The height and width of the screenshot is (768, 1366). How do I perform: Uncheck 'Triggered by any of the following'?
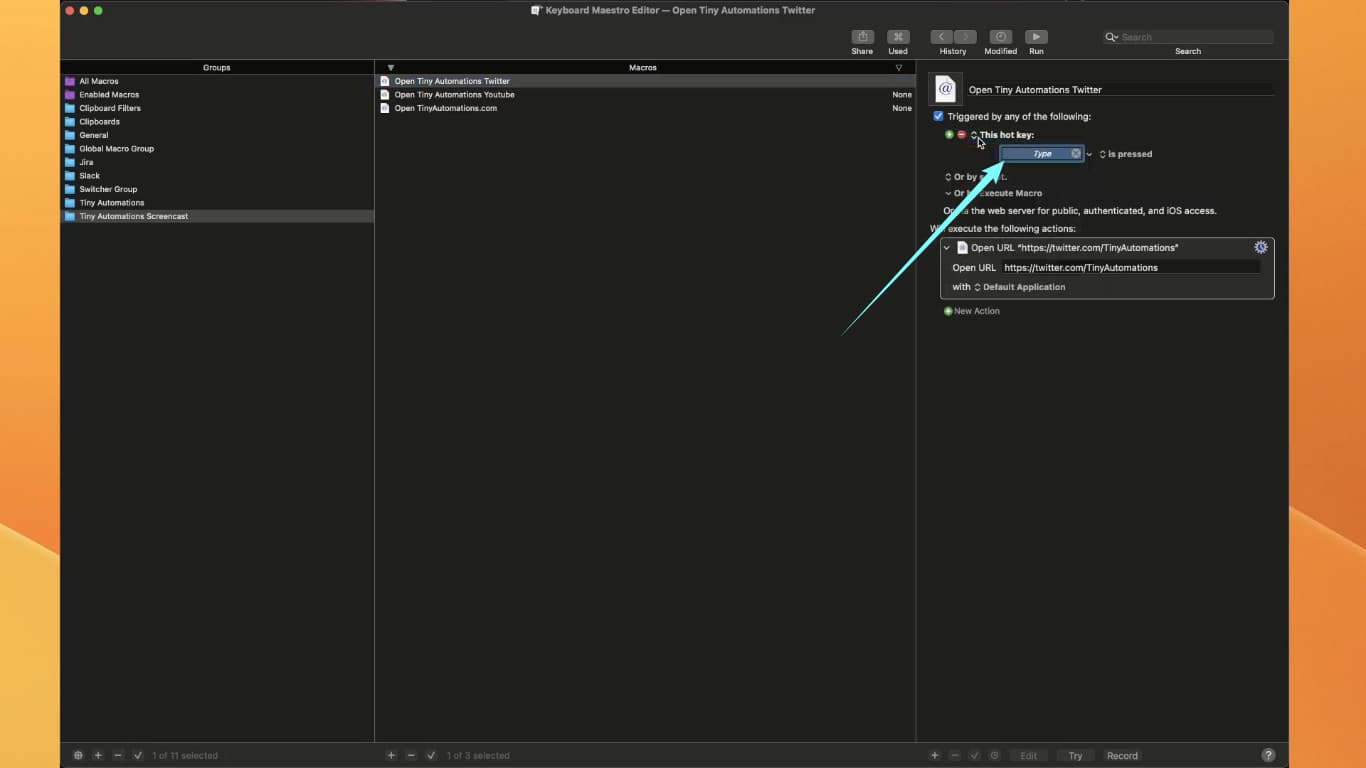coord(938,116)
